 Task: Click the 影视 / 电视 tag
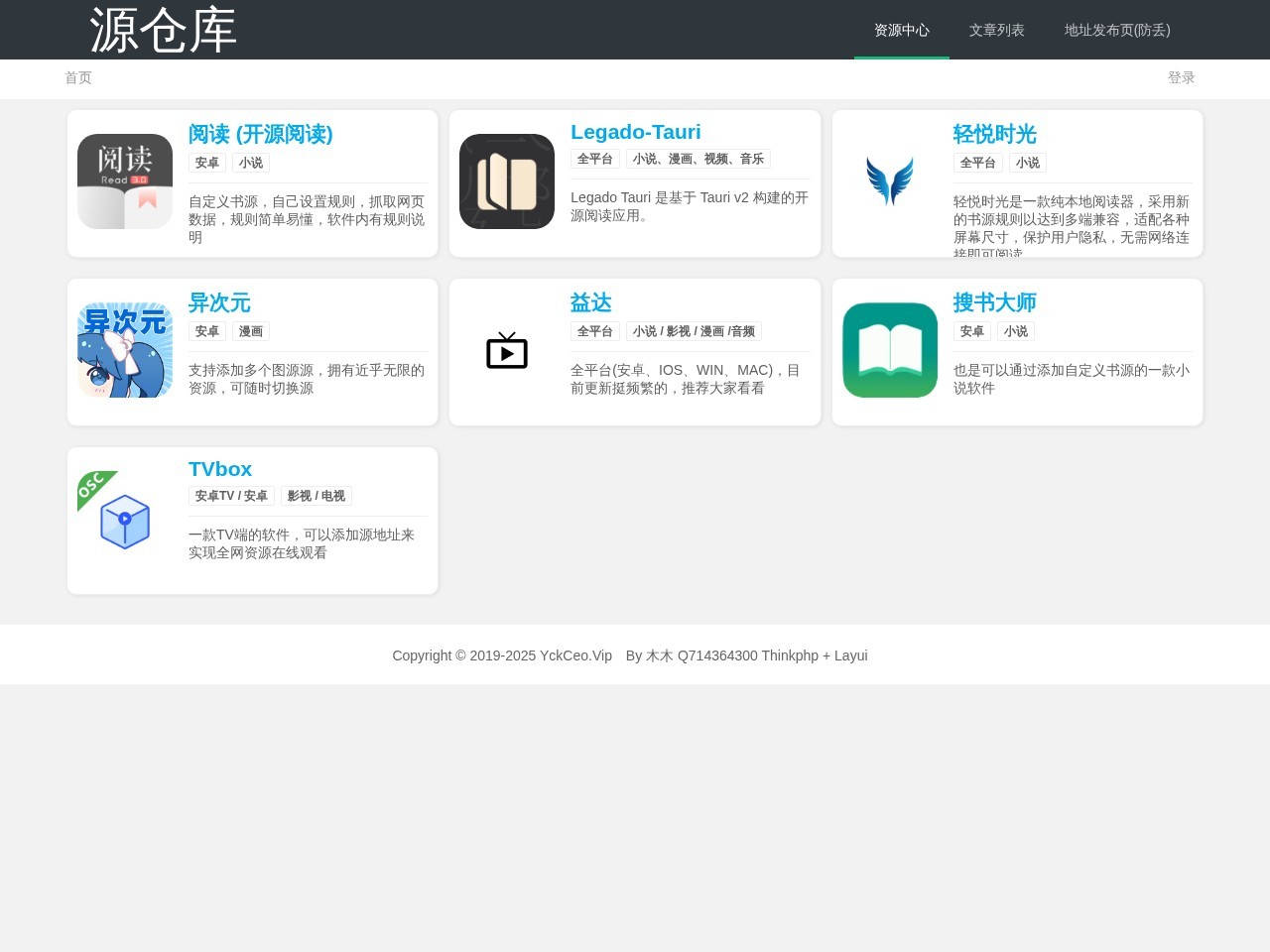pyautogui.click(x=317, y=496)
